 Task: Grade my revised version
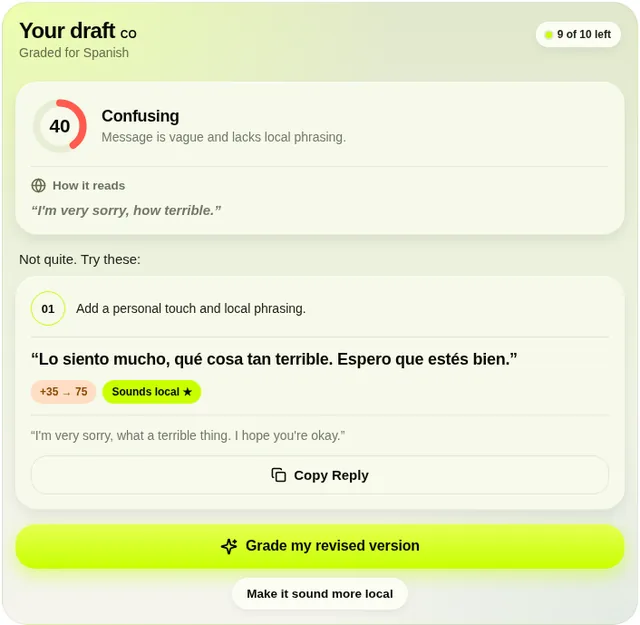tap(320, 546)
